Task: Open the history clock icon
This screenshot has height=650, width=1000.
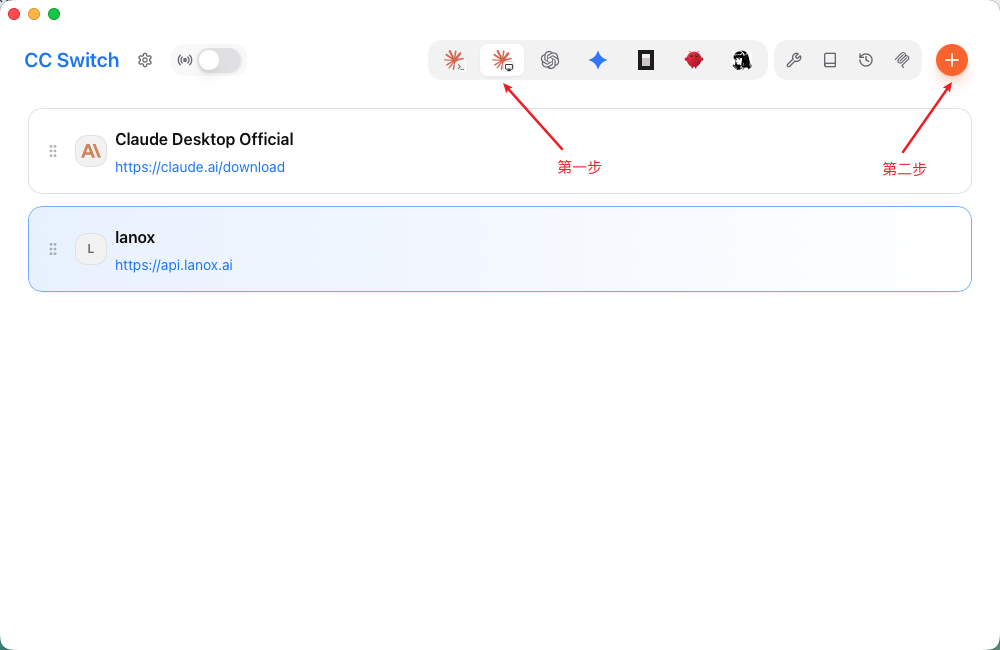Action: click(x=865, y=60)
